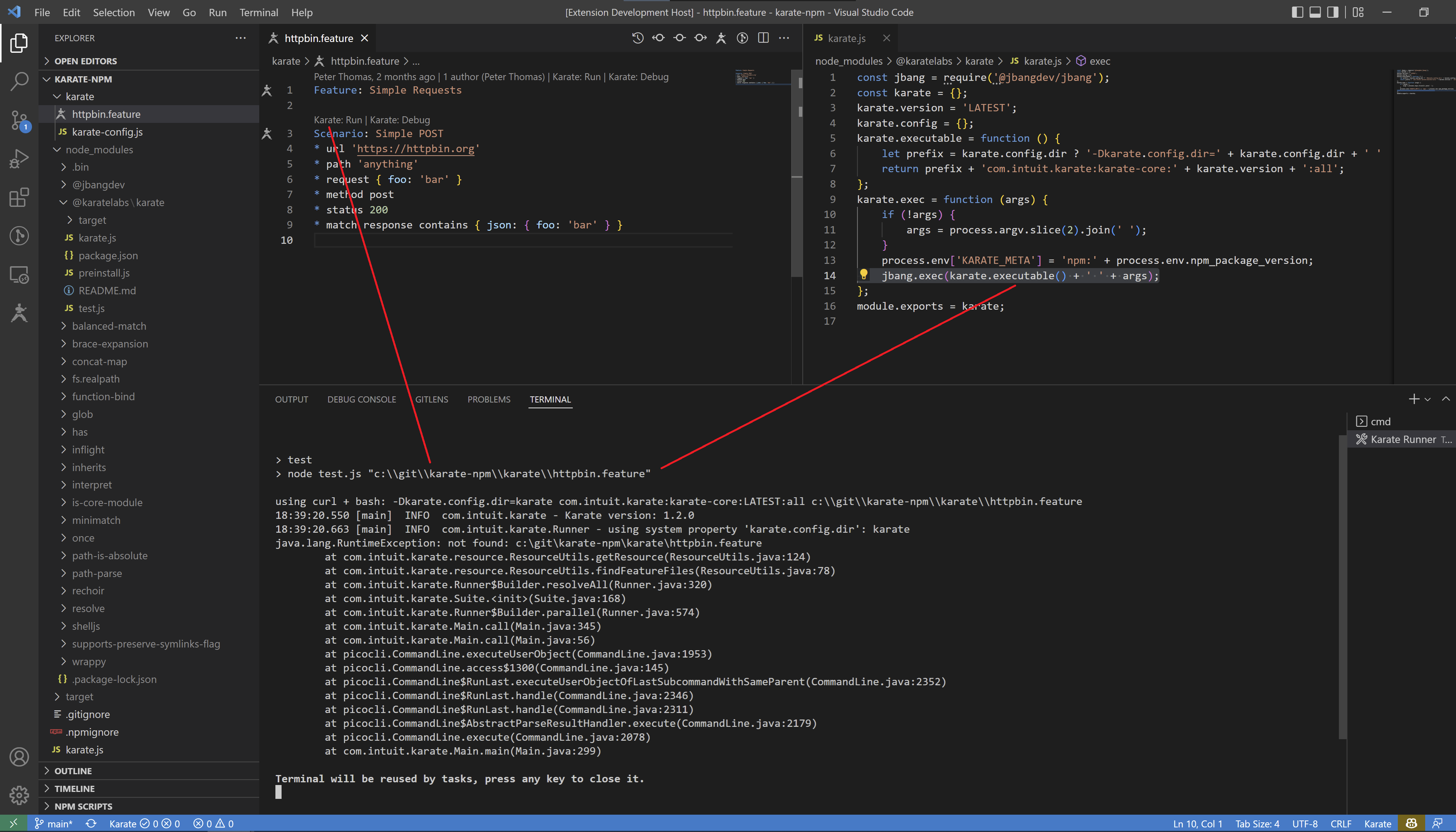Image resolution: width=1456 pixels, height=832 pixels.
Task: Click the branch sync icon in the status bar
Action: (91, 824)
